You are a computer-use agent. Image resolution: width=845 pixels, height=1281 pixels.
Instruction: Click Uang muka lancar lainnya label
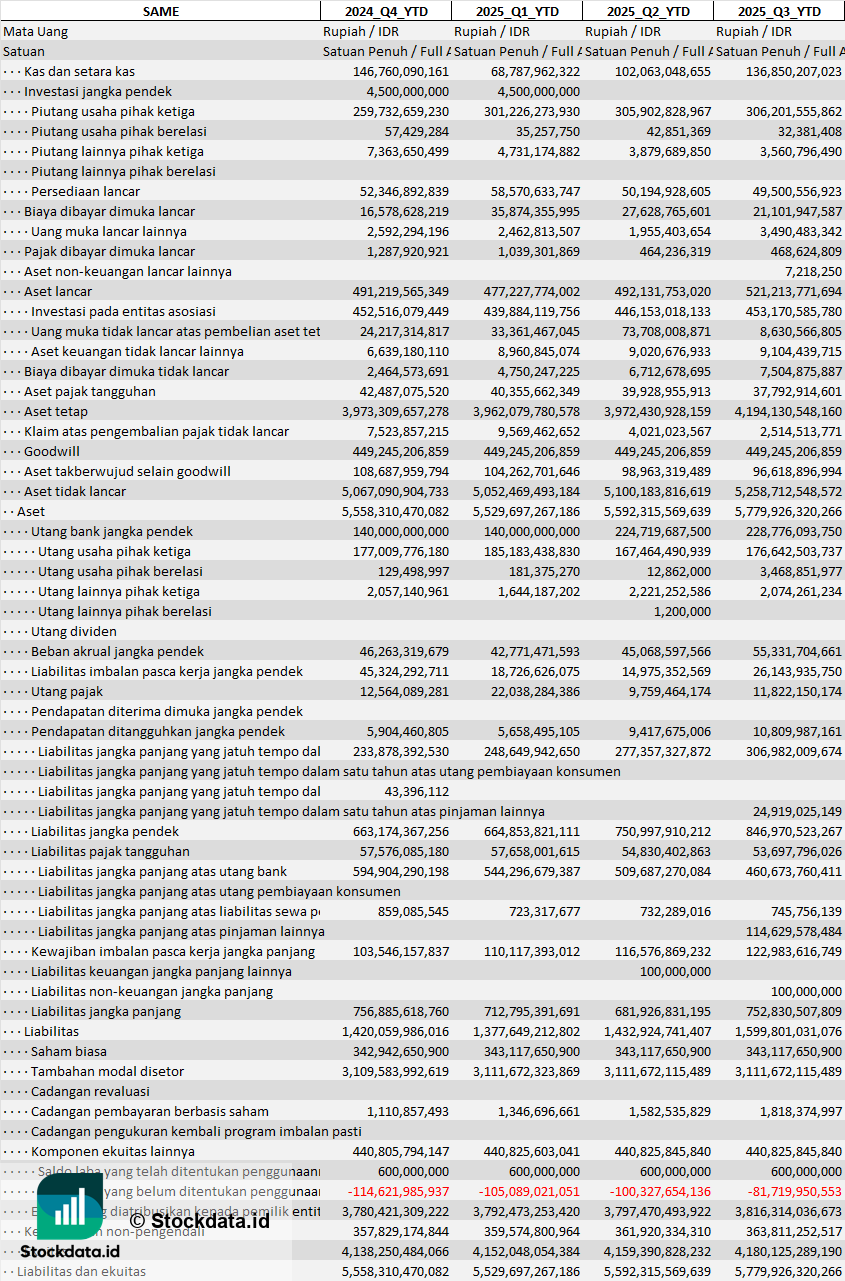109,231
